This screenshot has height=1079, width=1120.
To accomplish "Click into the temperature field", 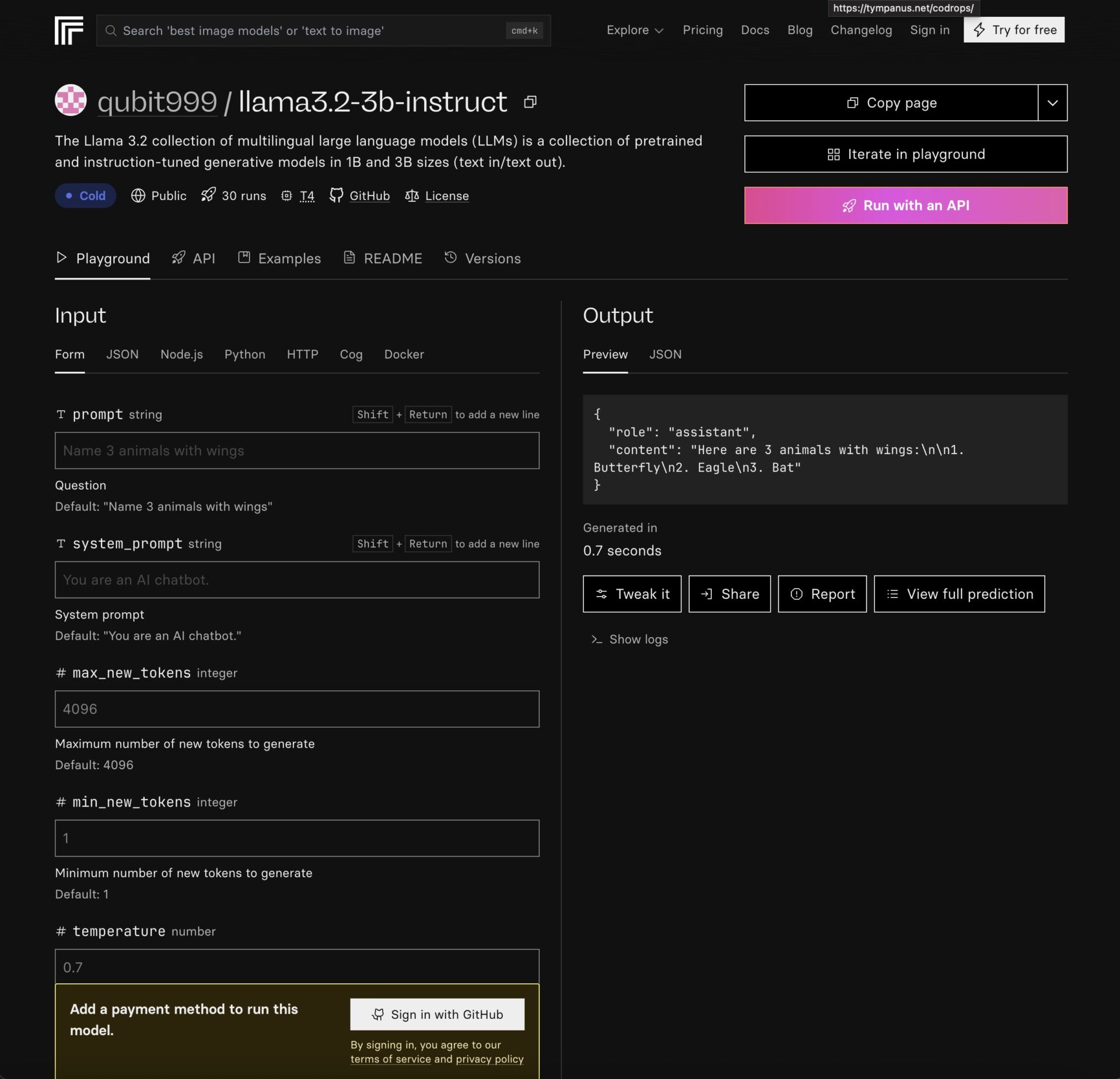I will point(297,966).
